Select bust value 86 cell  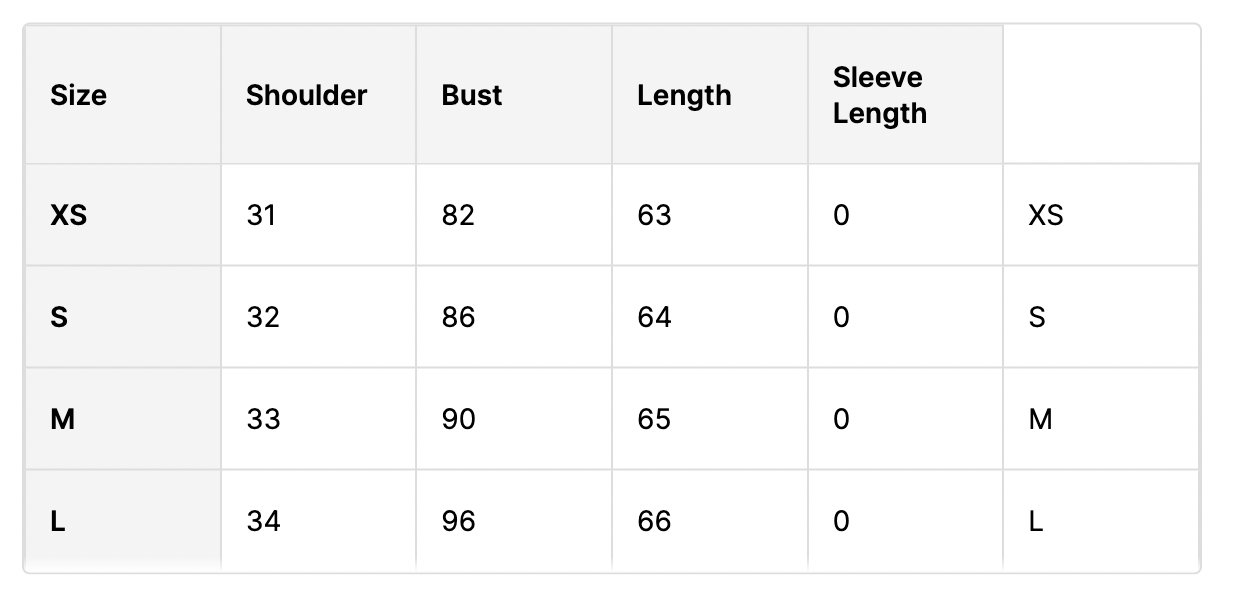tap(514, 317)
